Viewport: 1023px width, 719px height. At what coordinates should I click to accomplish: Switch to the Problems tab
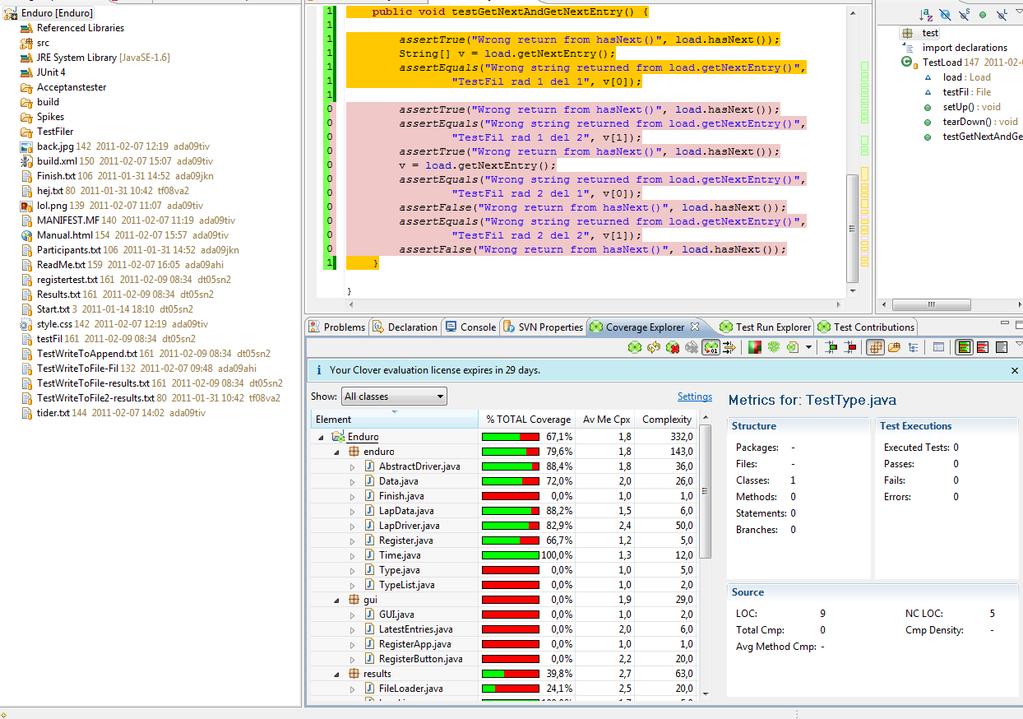337,327
